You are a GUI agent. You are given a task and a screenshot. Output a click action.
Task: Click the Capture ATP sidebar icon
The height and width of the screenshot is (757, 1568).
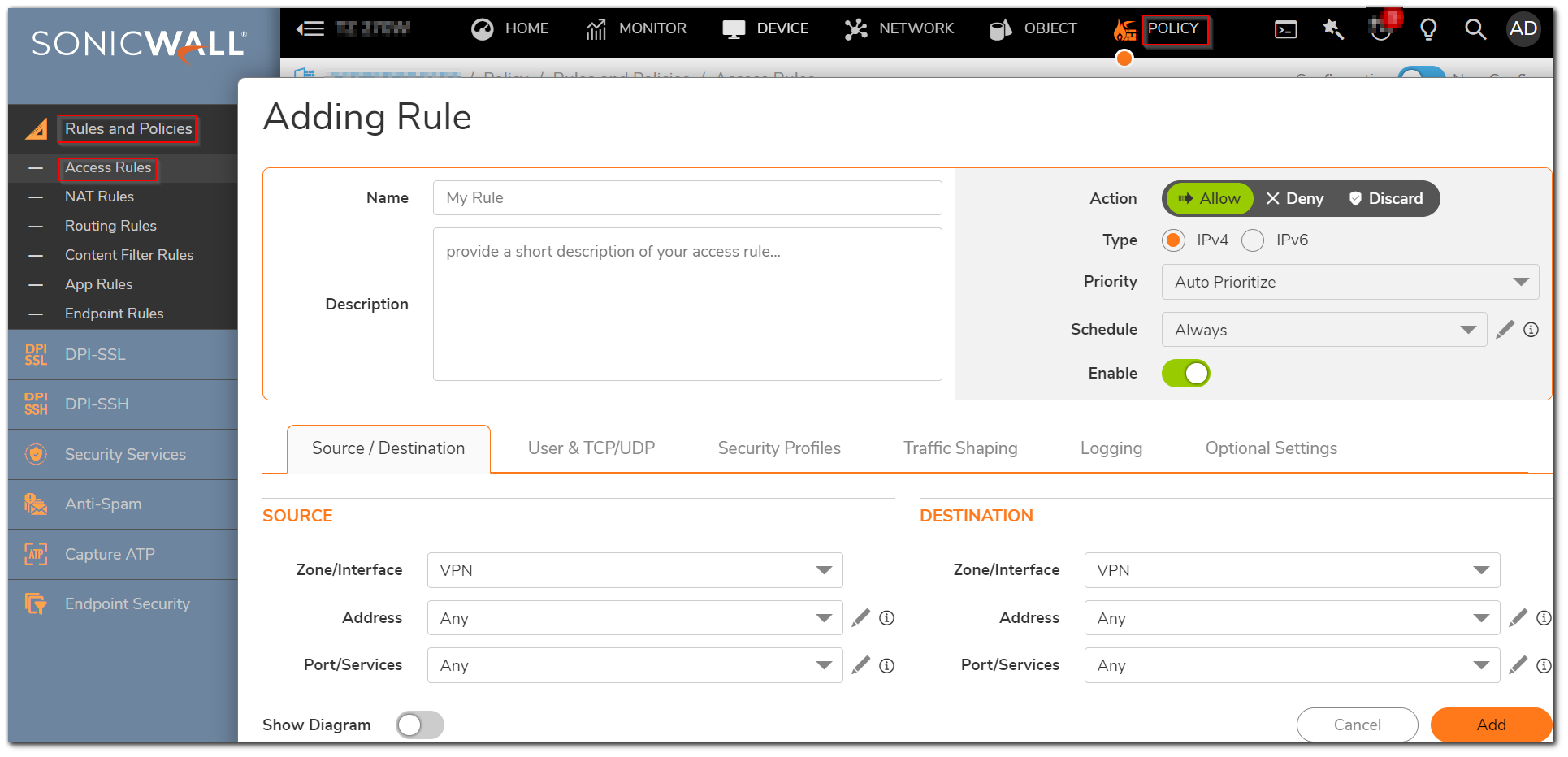pos(36,554)
